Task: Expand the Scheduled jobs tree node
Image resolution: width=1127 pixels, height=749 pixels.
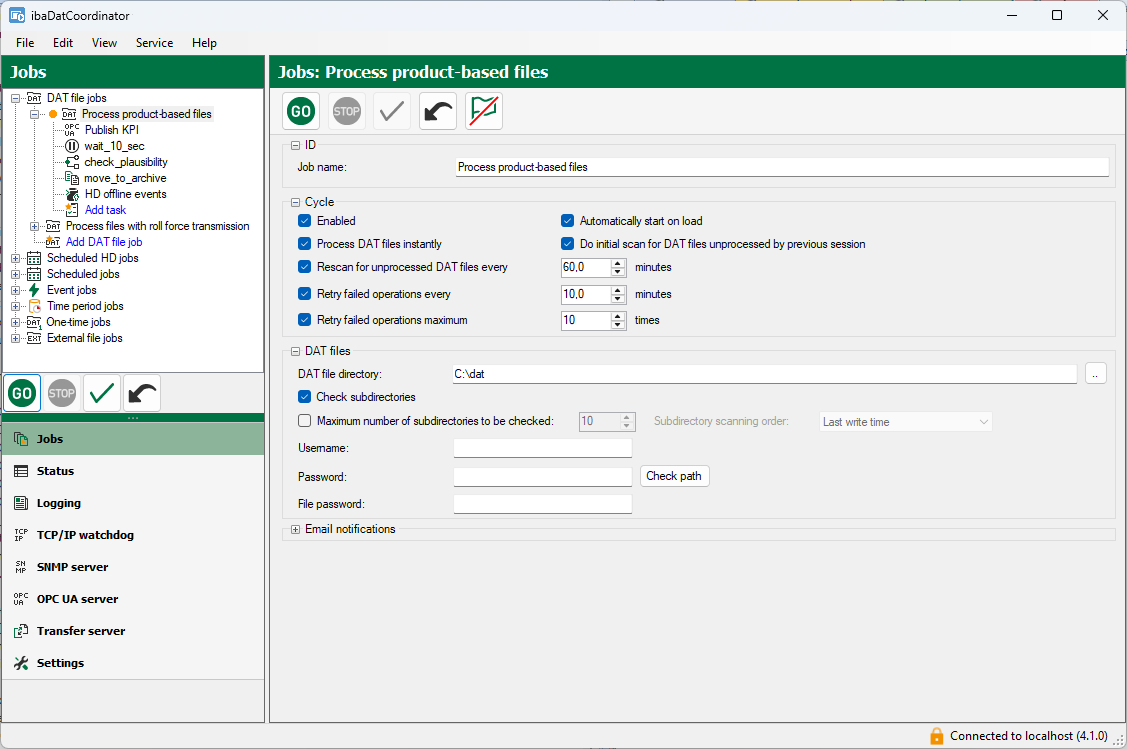Action: (x=15, y=275)
